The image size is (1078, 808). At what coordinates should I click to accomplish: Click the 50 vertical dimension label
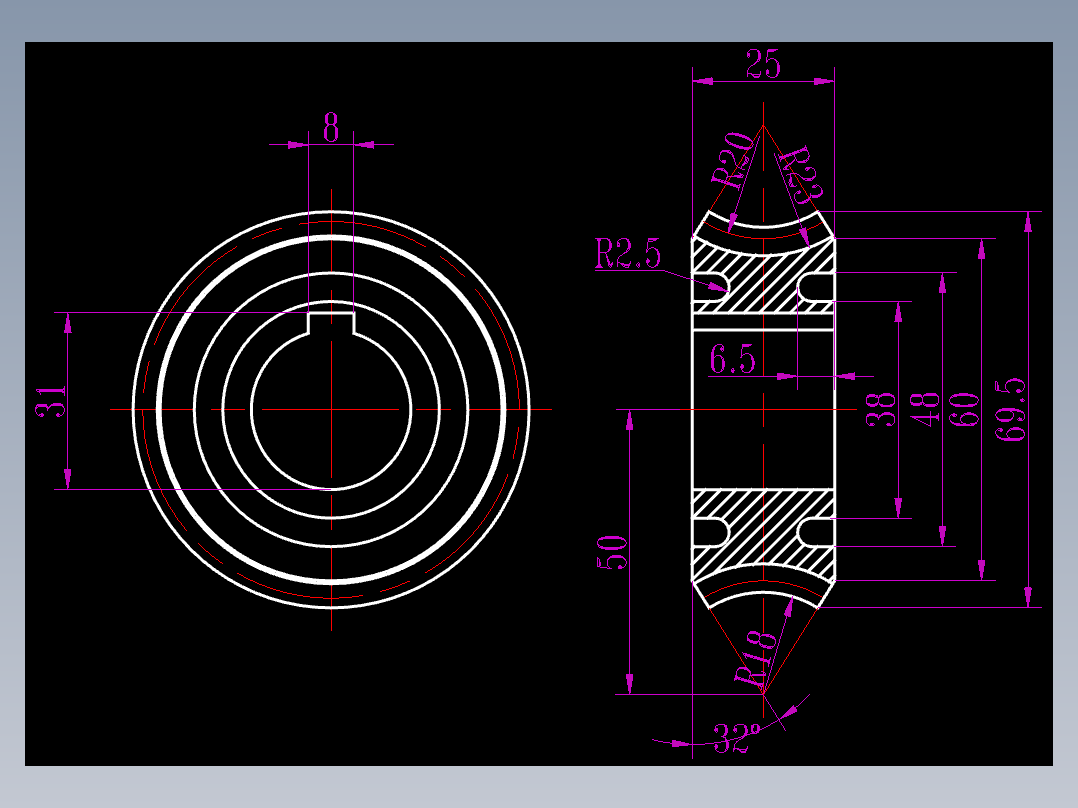point(611,552)
